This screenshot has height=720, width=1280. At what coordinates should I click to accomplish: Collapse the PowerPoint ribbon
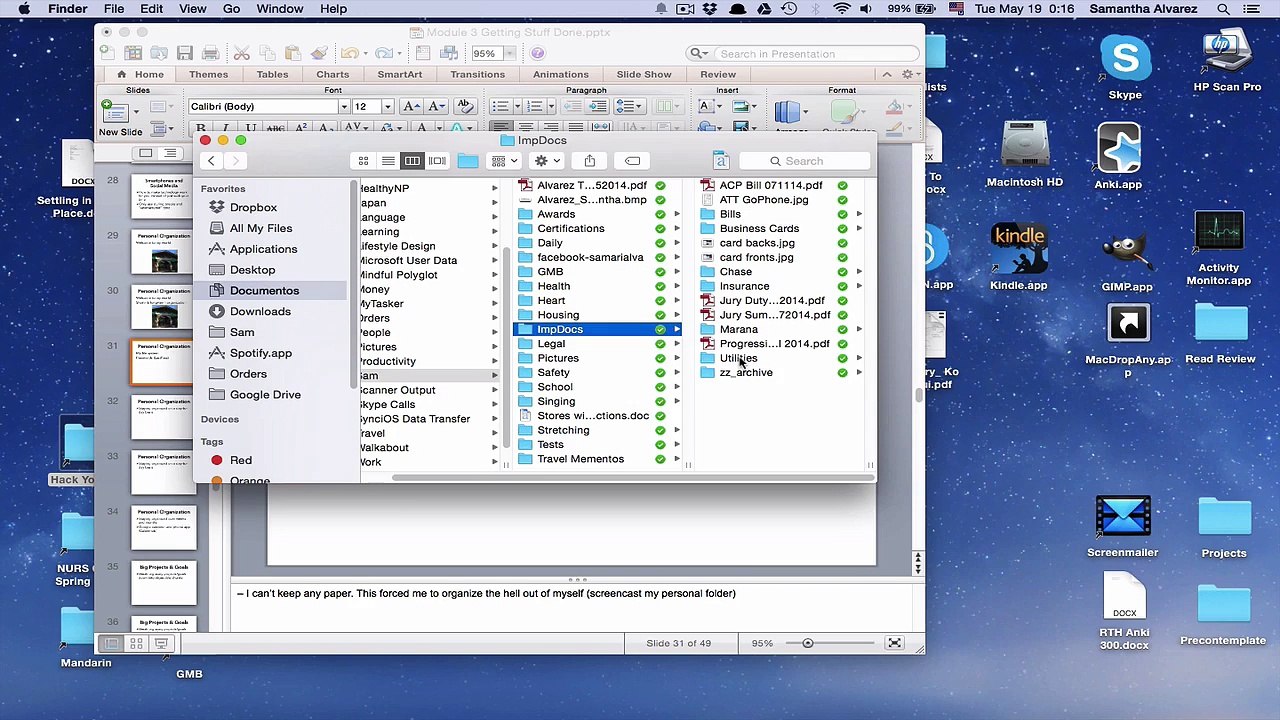point(886,74)
